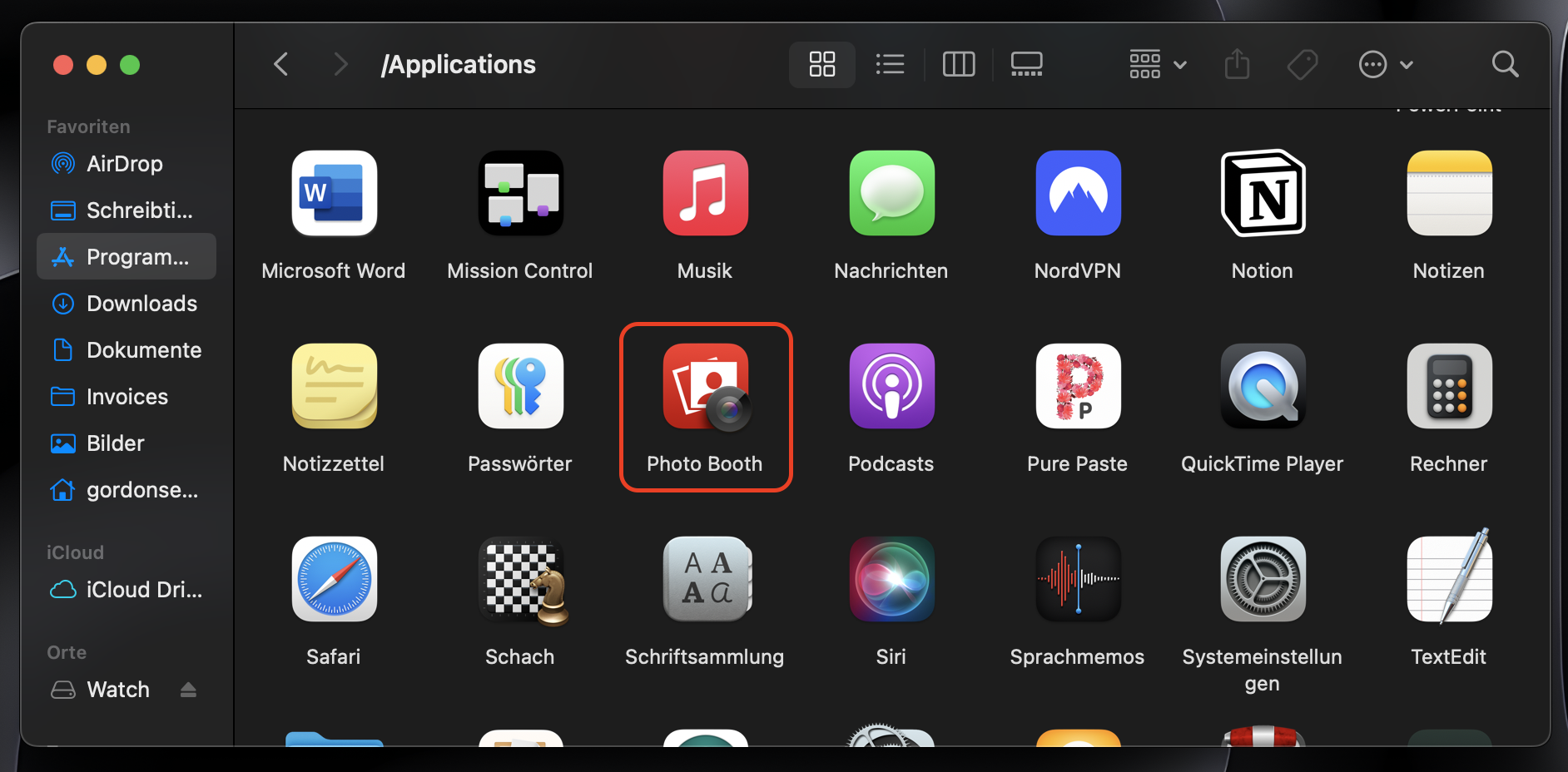Open the Schach chess app icon
1568x772 pixels.
pyautogui.click(x=522, y=581)
